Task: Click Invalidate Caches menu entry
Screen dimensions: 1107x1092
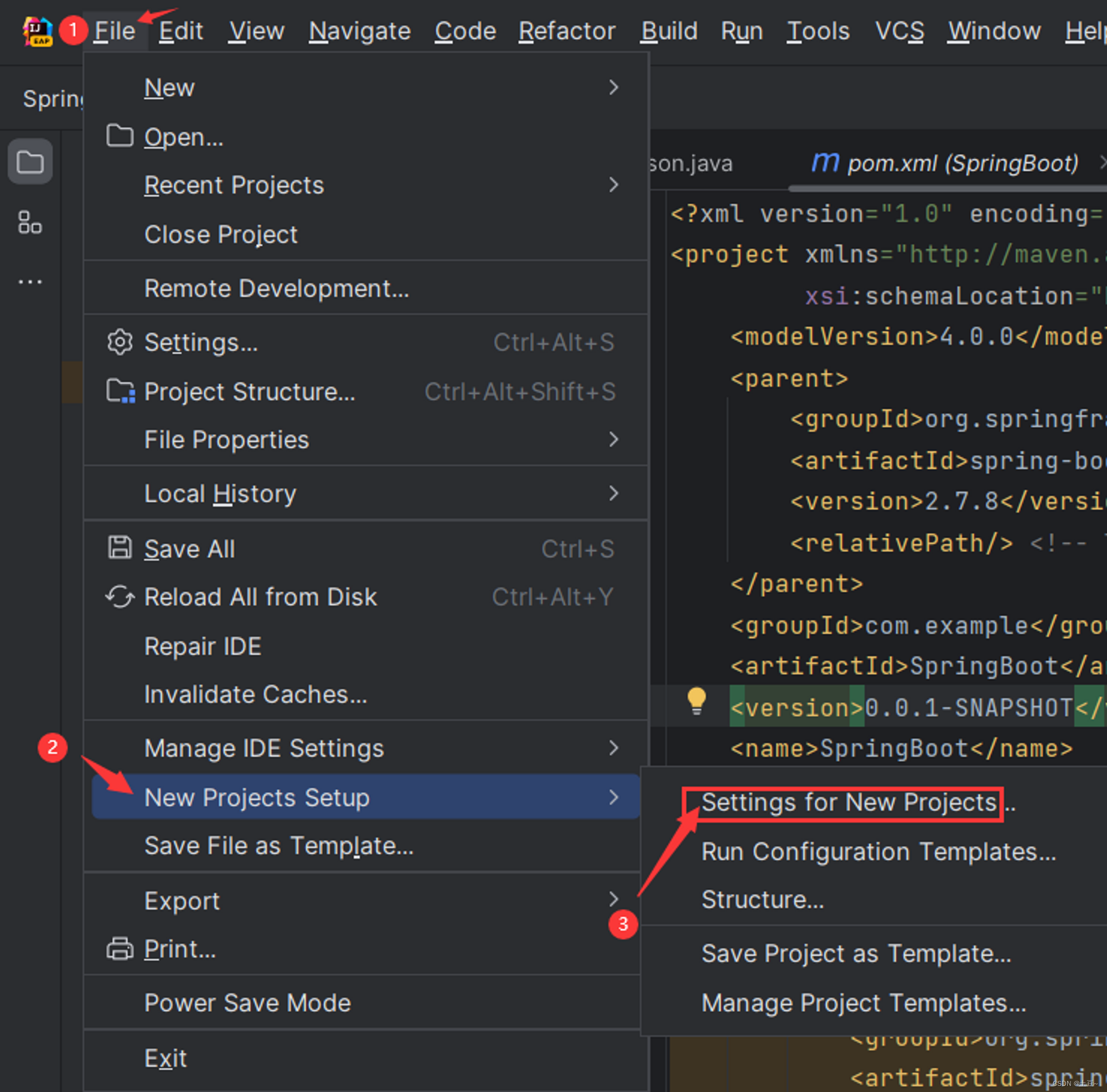Action: pyautogui.click(x=255, y=695)
